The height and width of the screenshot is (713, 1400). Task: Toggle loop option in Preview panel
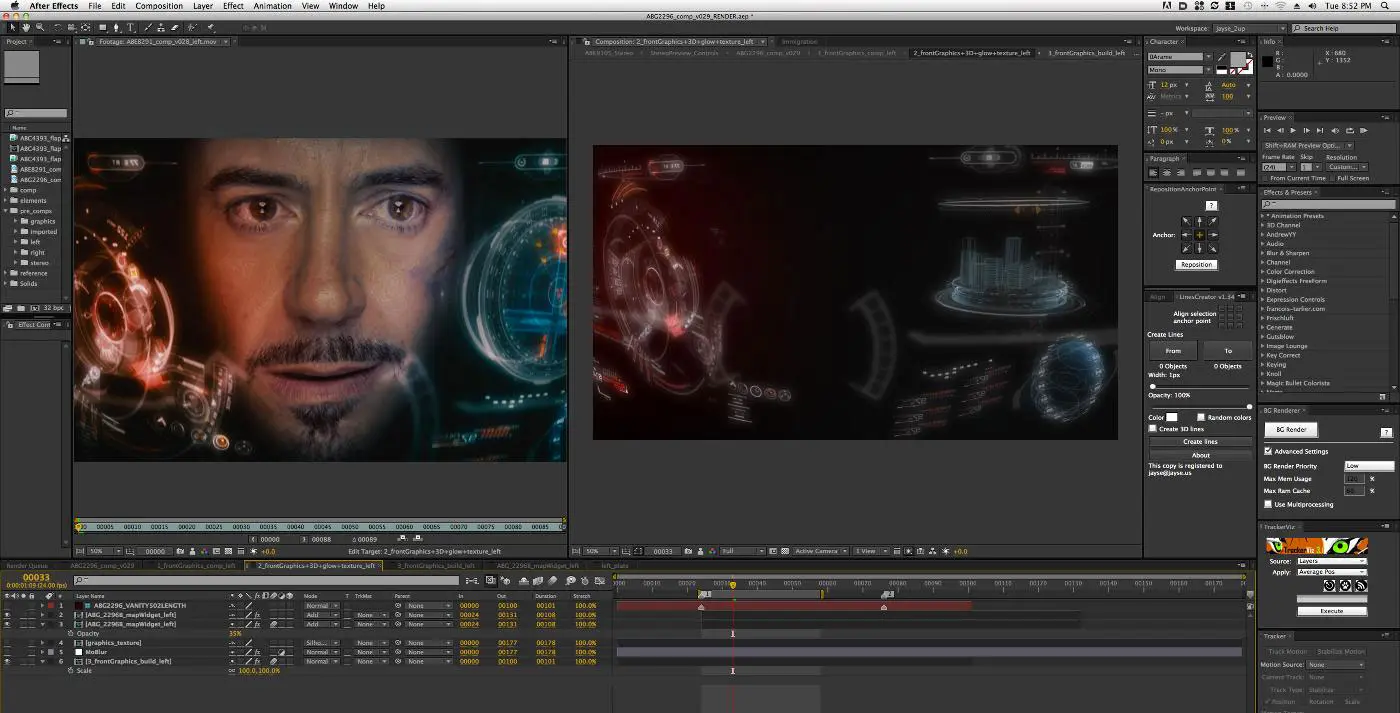click(1349, 130)
